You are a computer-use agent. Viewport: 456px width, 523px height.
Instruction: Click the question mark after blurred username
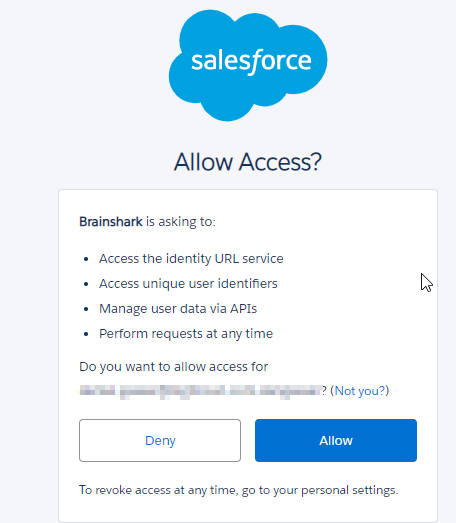tap(324, 391)
